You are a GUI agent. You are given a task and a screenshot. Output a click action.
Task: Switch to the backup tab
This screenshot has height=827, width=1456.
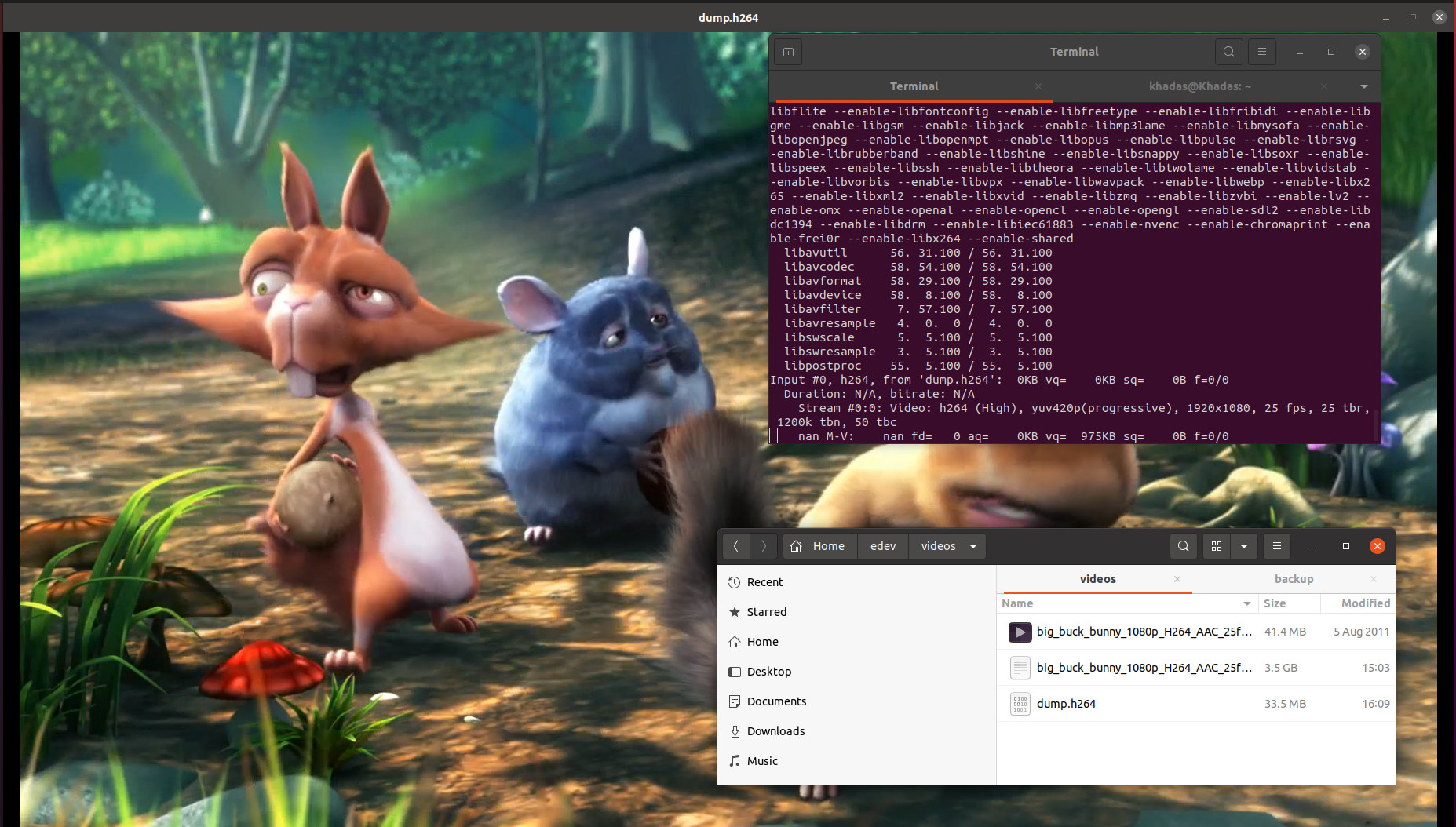(x=1294, y=579)
